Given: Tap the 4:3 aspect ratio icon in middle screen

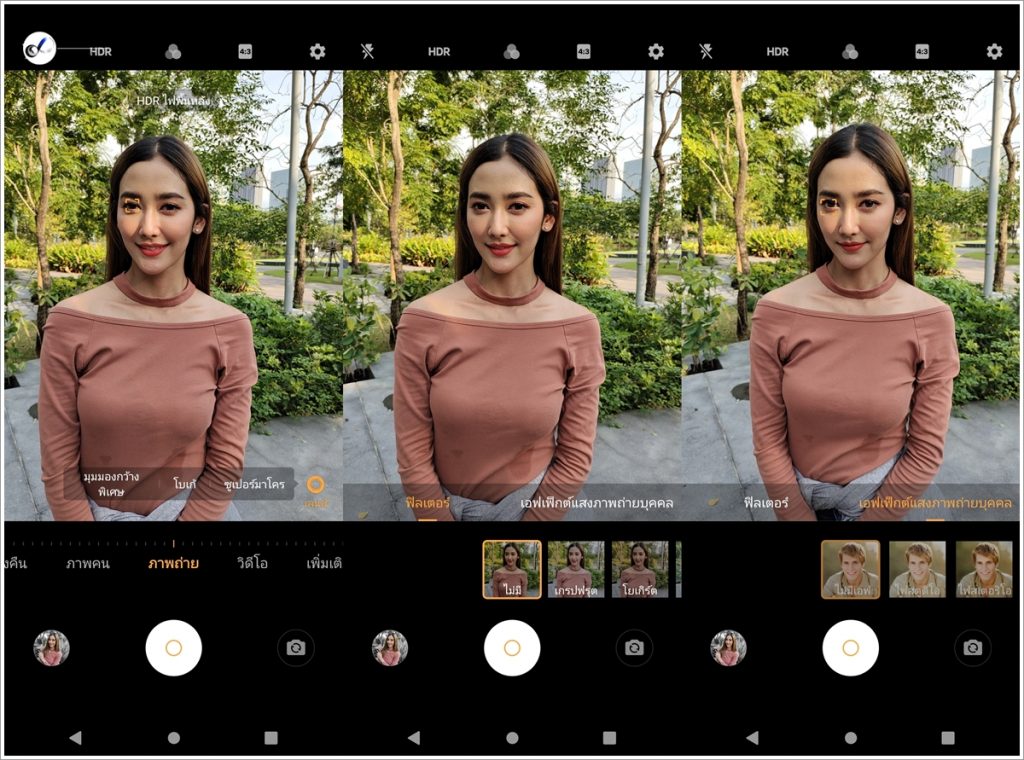Looking at the screenshot, I should [x=584, y=52].
